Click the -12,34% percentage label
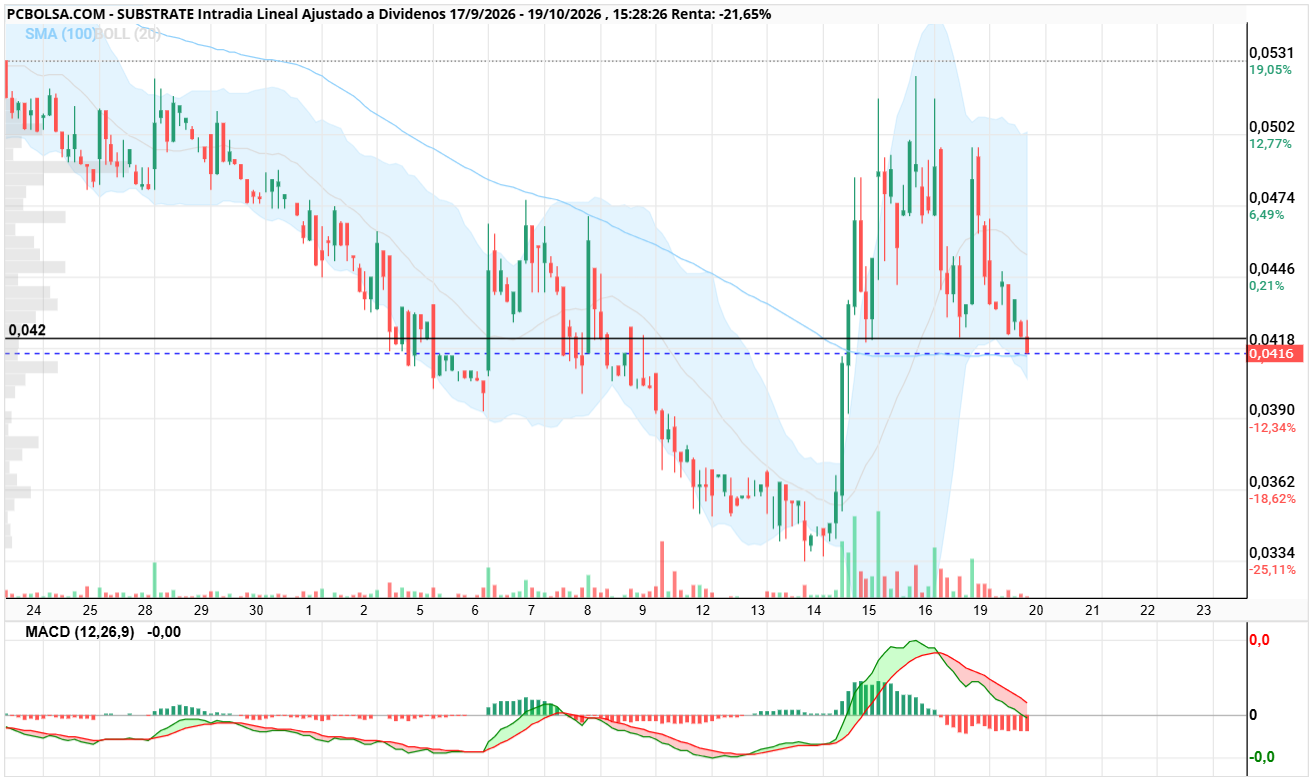This screenshot has width=1313, height=781. pos(1272,428)
